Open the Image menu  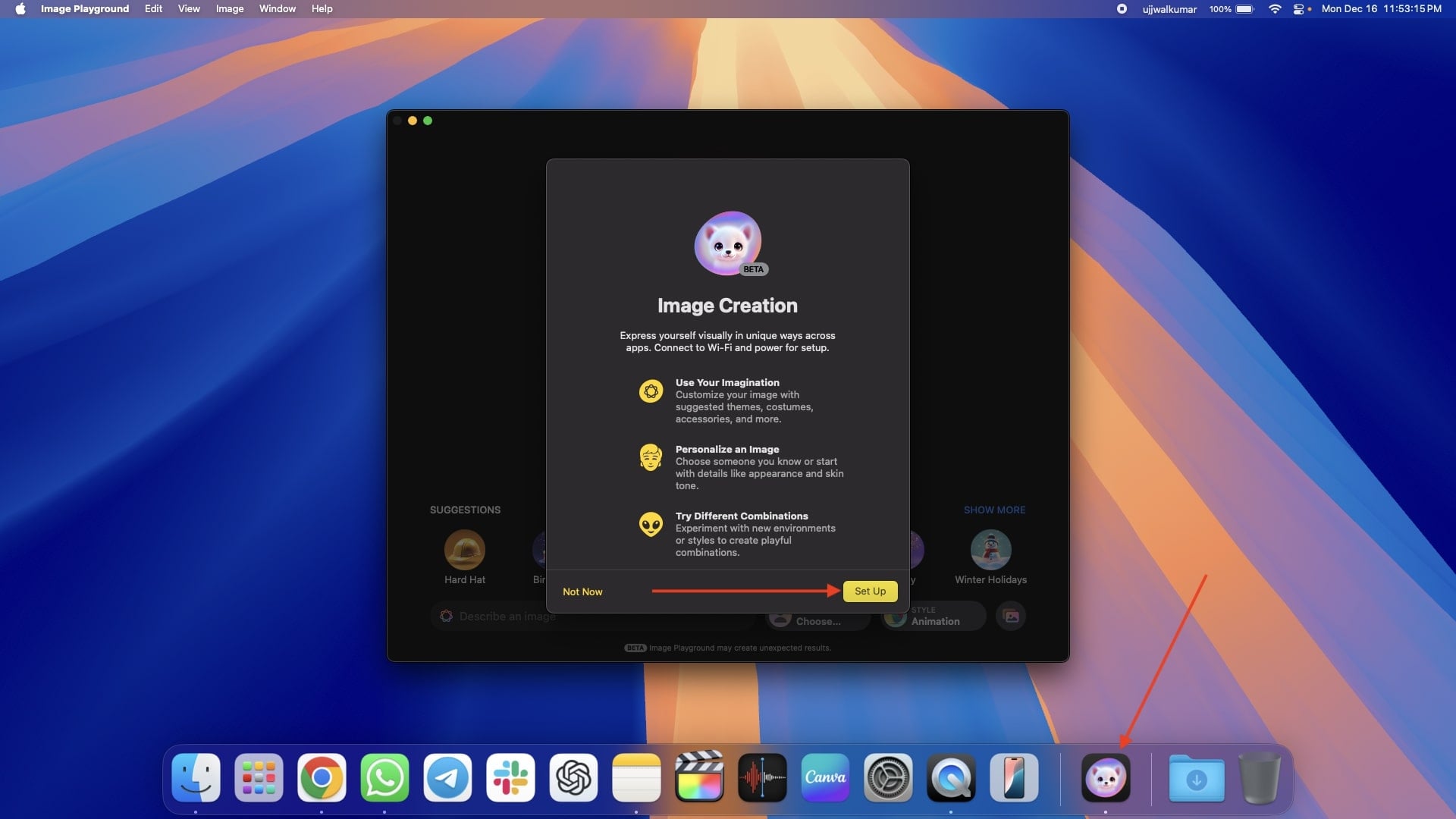229,9
